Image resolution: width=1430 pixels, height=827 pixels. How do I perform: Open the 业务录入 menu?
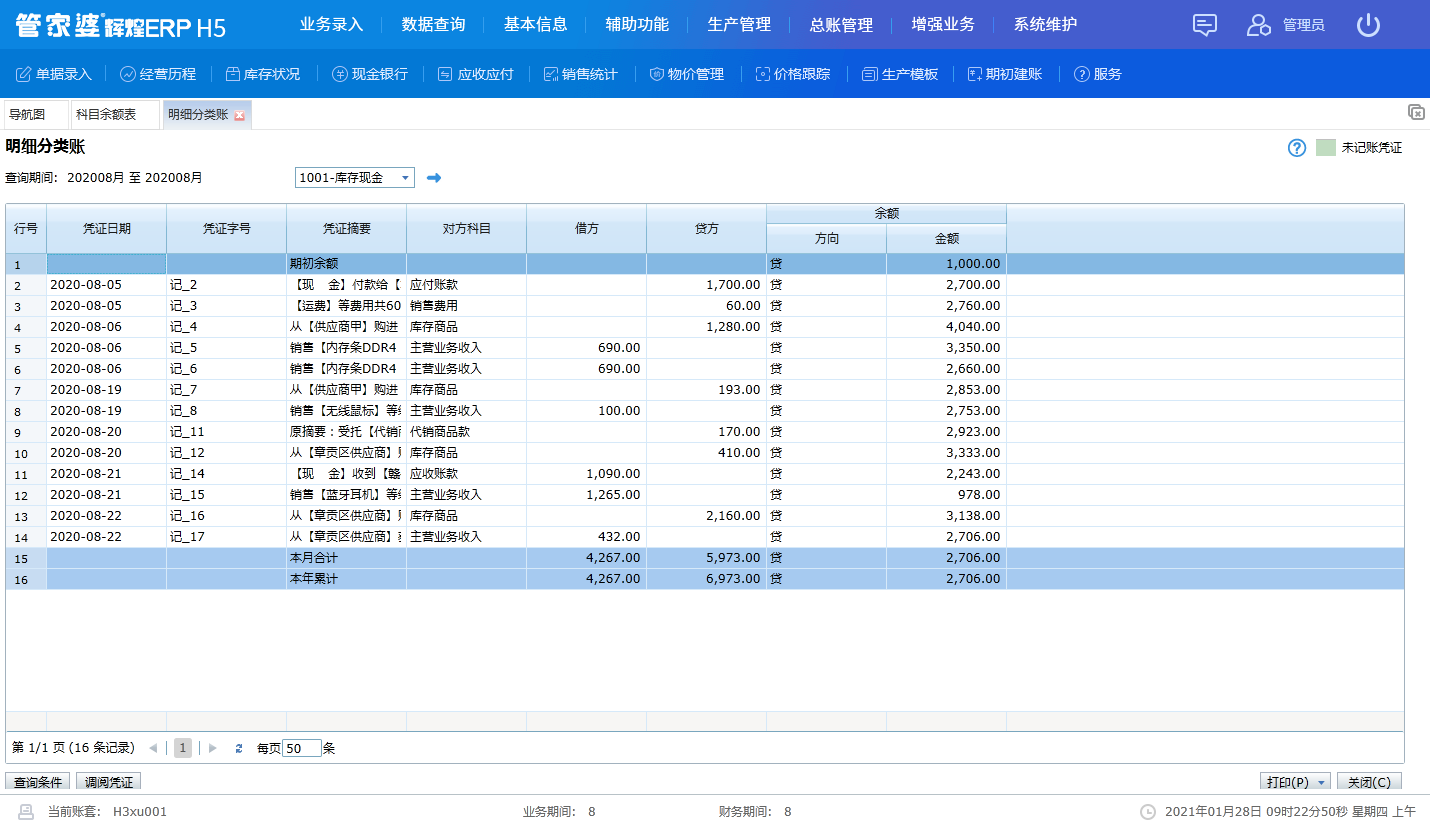[x=332, y=25]
